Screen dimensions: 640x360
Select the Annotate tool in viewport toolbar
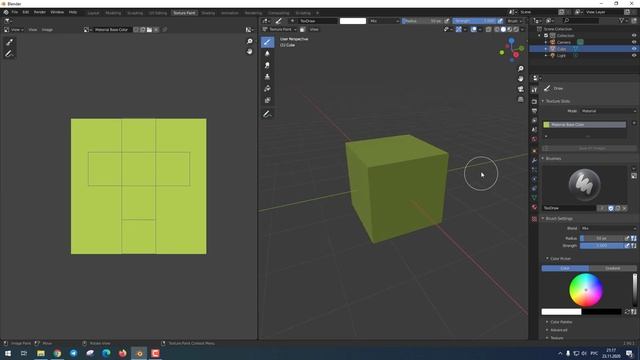pos(267,114)
